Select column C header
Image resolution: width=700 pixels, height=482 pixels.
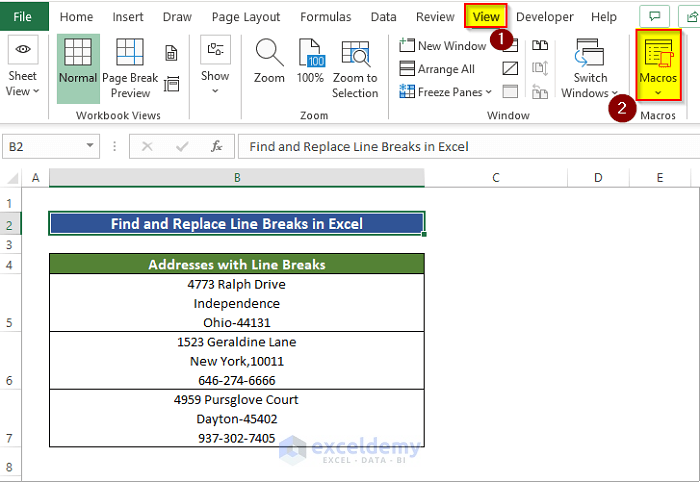496,178
